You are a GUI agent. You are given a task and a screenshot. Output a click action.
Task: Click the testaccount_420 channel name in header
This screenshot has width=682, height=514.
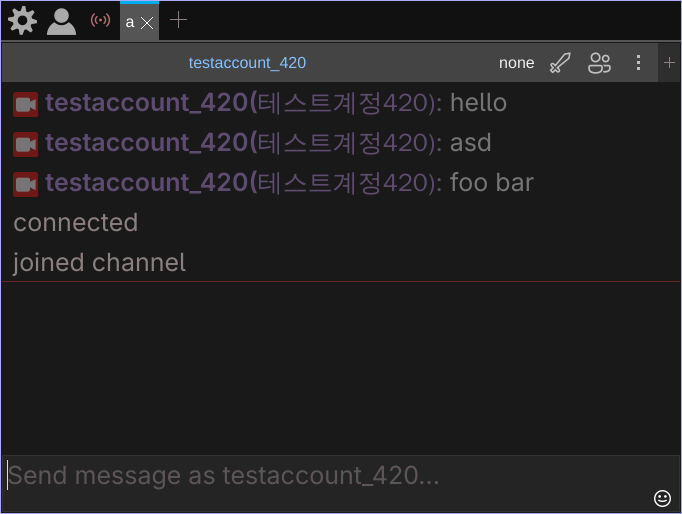pos(247,63)
